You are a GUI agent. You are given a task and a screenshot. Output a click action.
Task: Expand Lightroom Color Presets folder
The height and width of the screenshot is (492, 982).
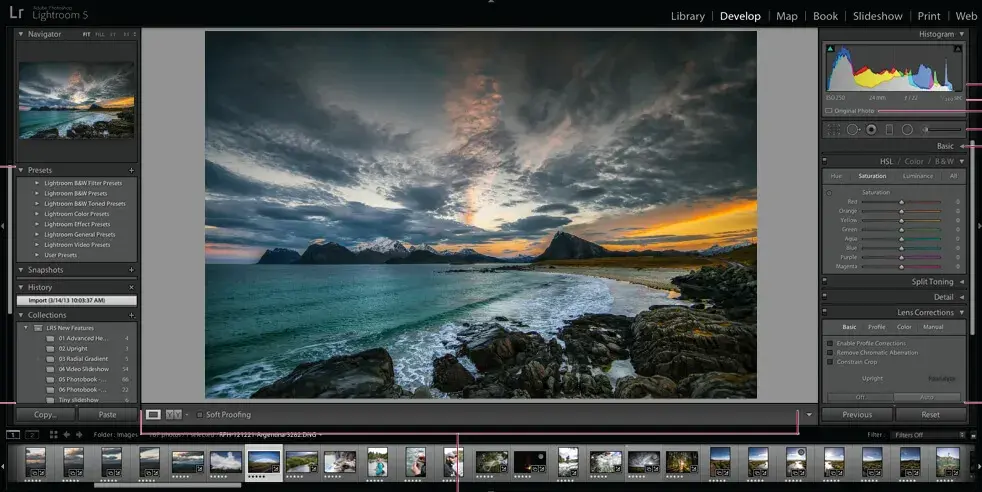(37, 214)
